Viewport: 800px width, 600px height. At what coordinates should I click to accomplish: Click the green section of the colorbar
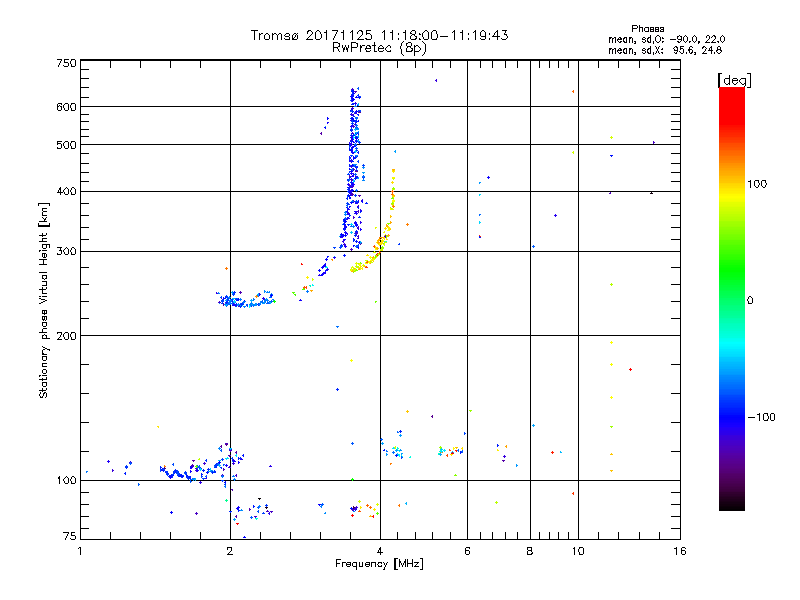[x=732, y=270]
